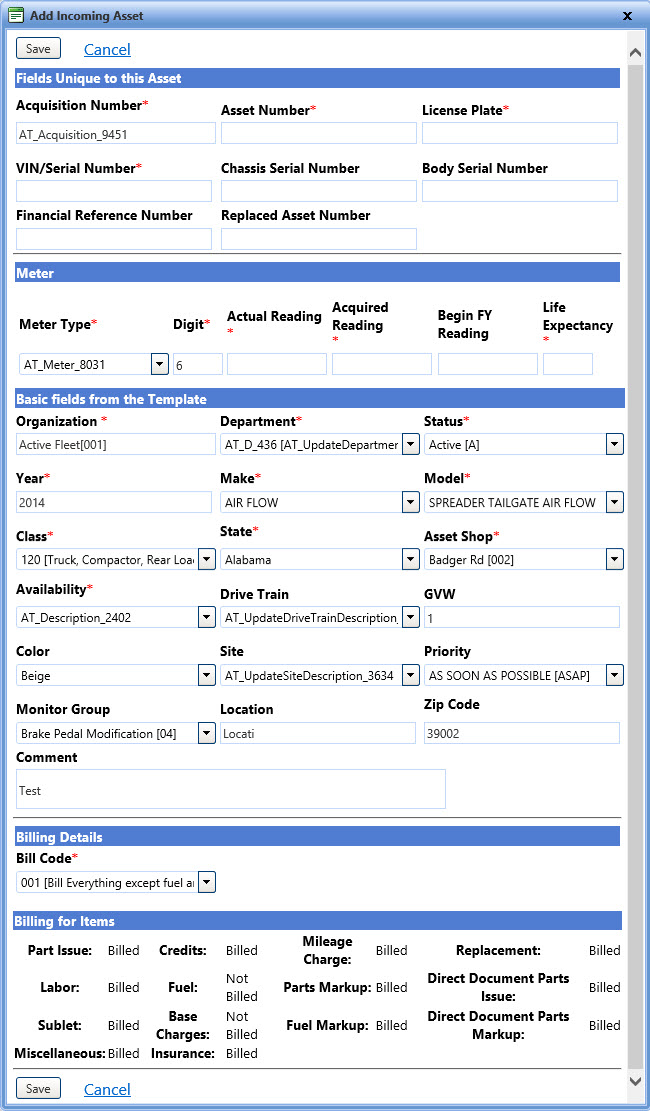Click the scrollbar down arrow
The image size is (650, 1111).
[x=634, y=1081]
